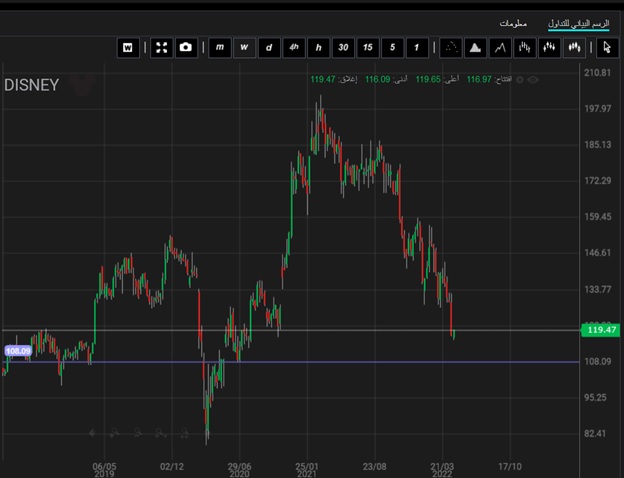The height and width of the screenshot is (478, 624).
Task: Click the open value 116.97
Action: pyautogui.click(x=479, y=79)
